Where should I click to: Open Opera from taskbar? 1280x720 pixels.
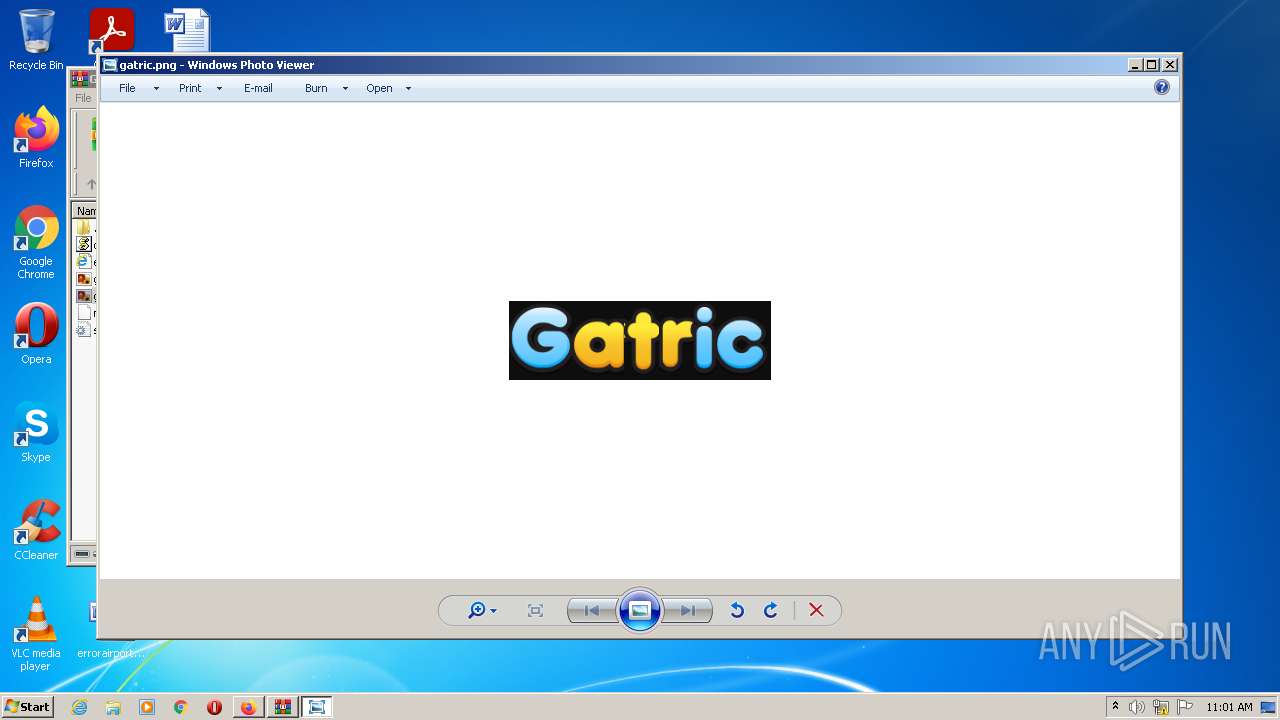point(214,707)
